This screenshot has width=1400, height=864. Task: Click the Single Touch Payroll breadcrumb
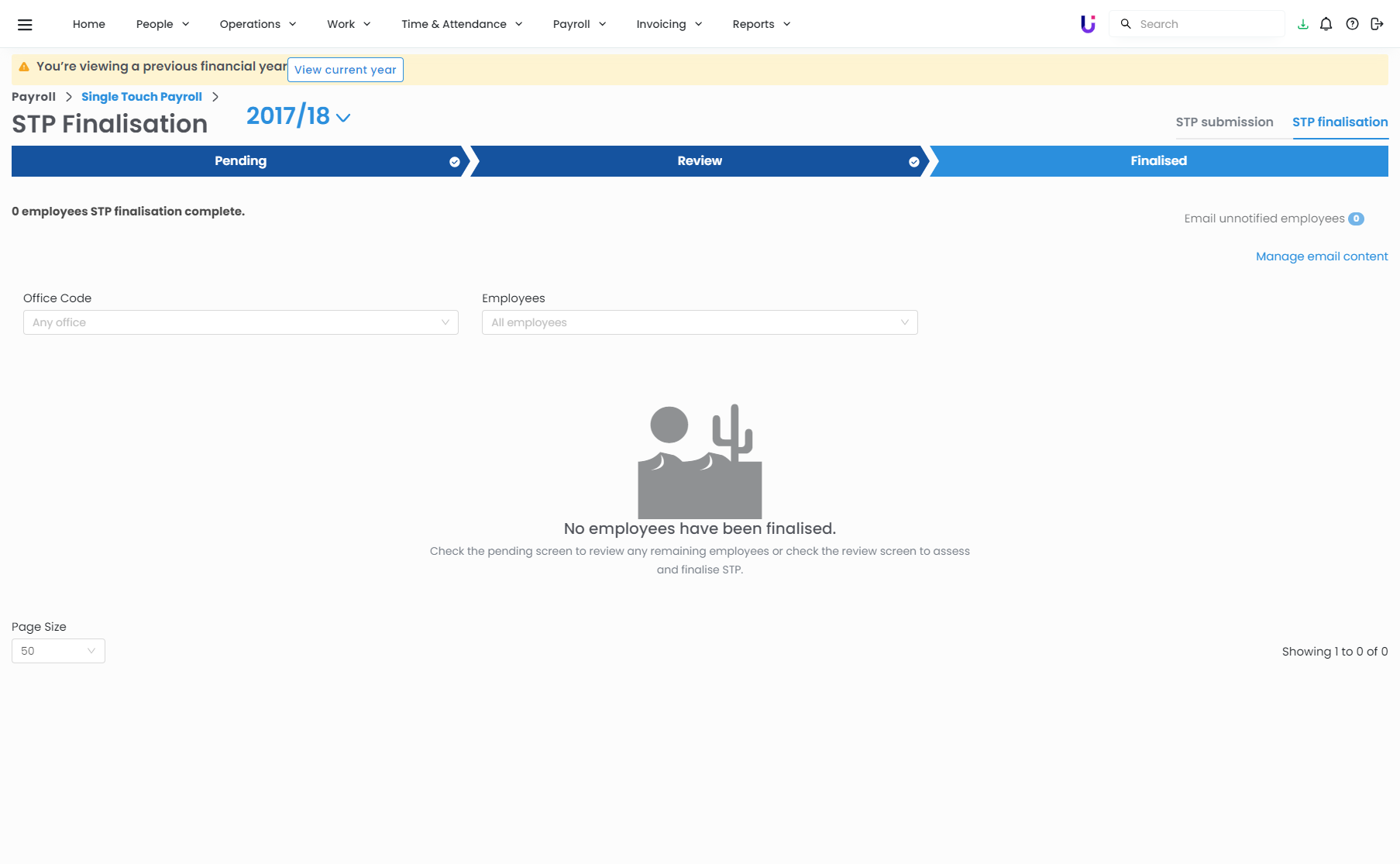click(142, 97)
